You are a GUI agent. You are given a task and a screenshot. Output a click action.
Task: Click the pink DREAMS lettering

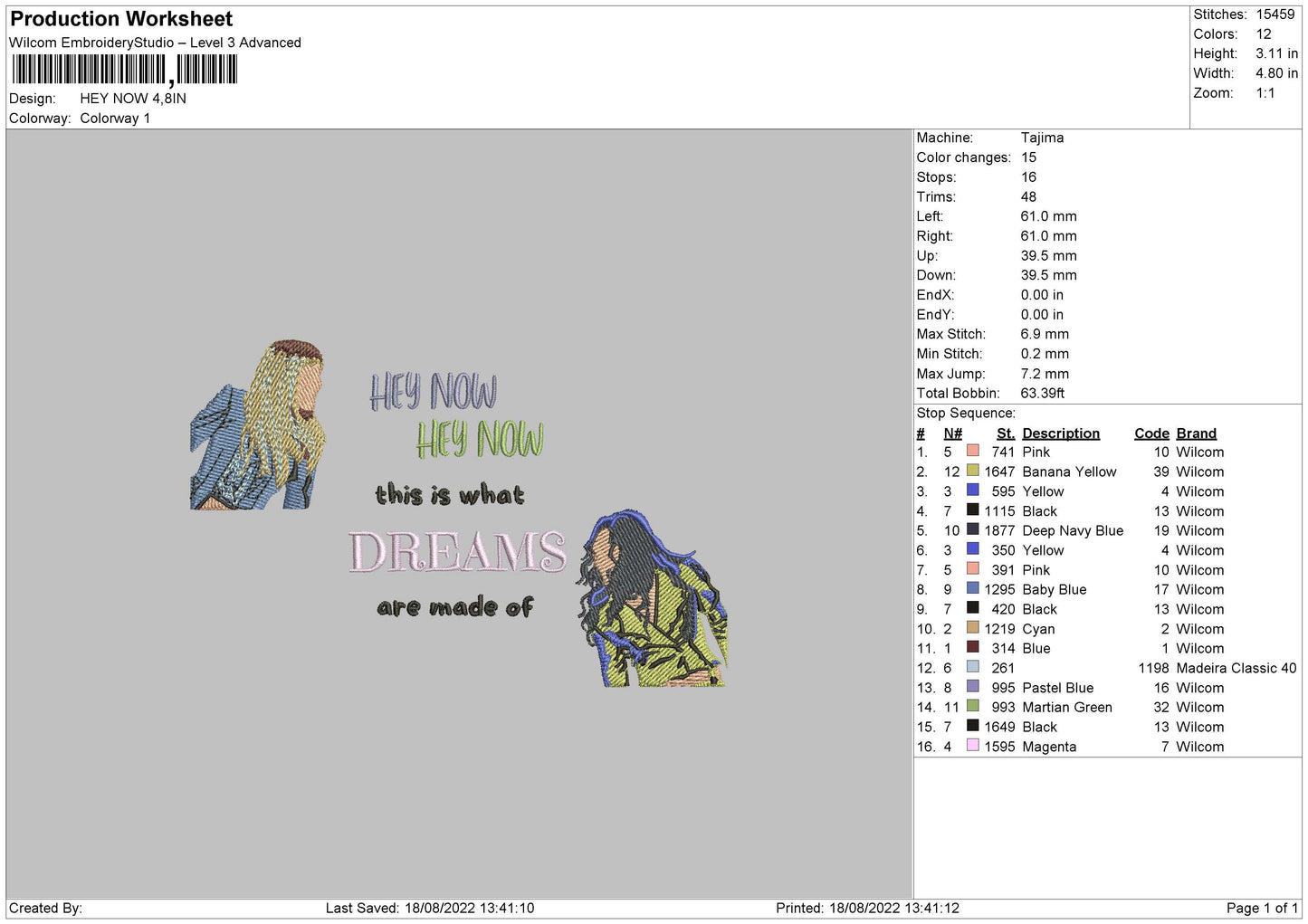(457, 551)
